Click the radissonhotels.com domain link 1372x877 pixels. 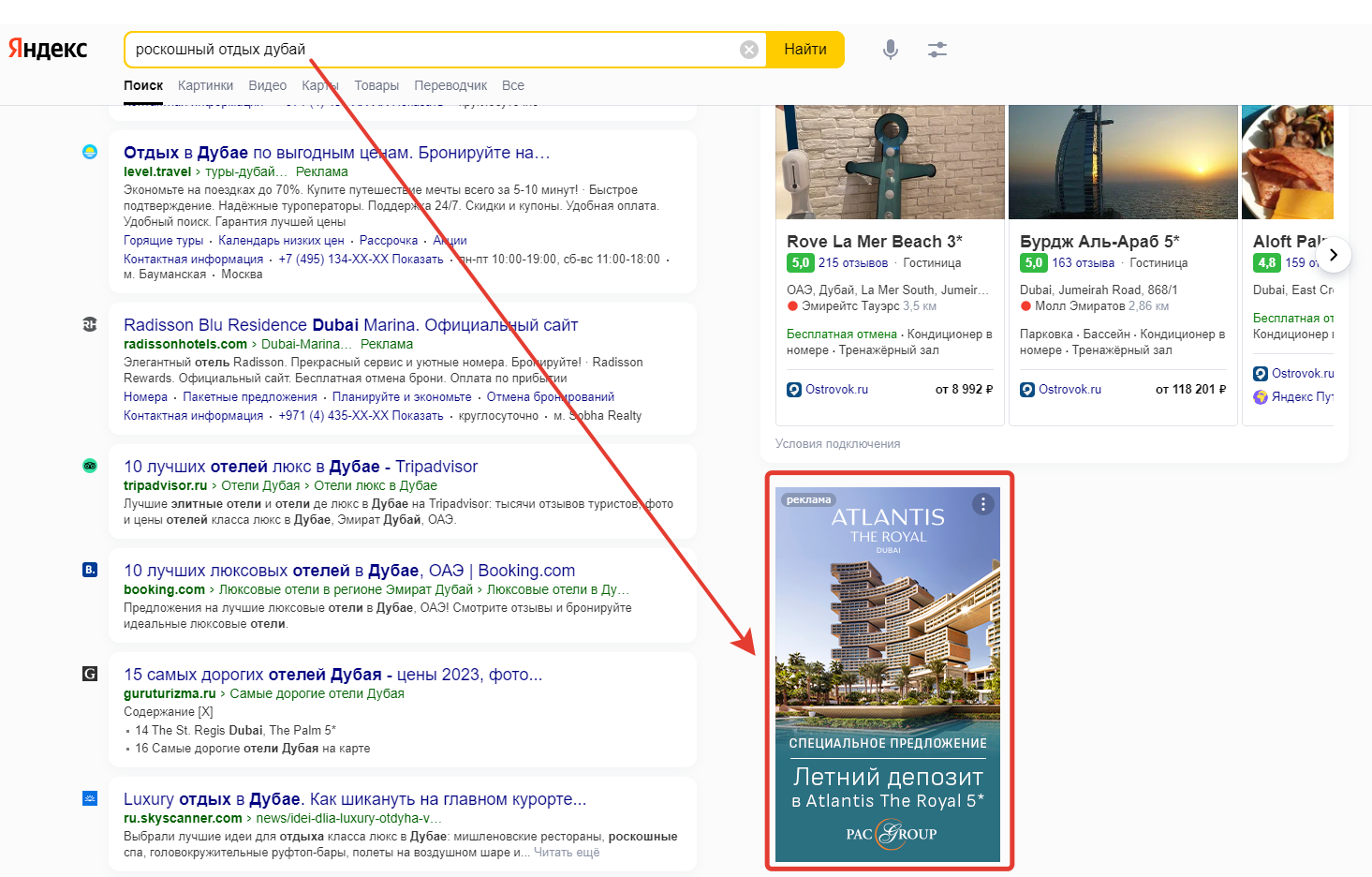tap(185, 344)
